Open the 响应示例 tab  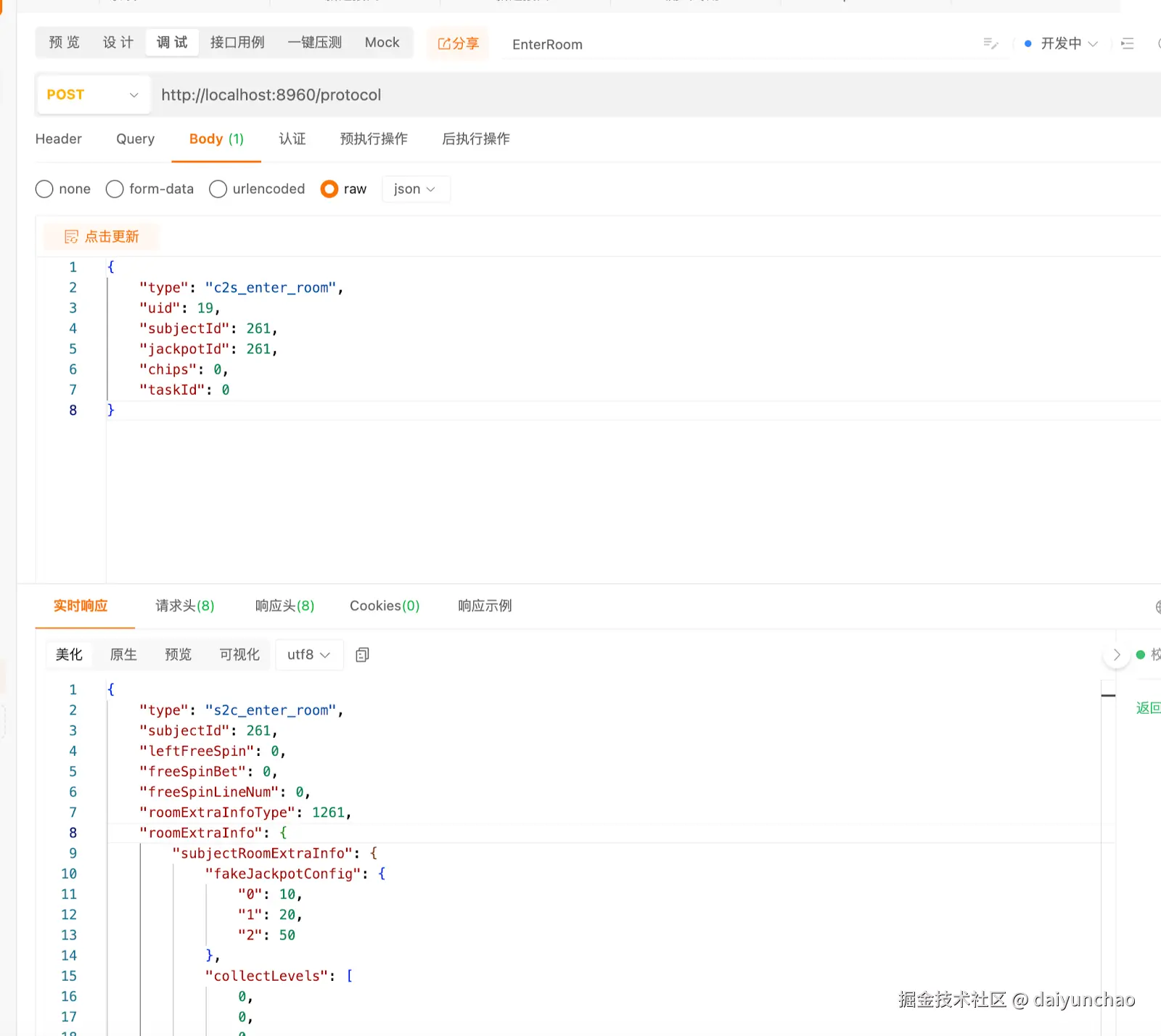485,606
